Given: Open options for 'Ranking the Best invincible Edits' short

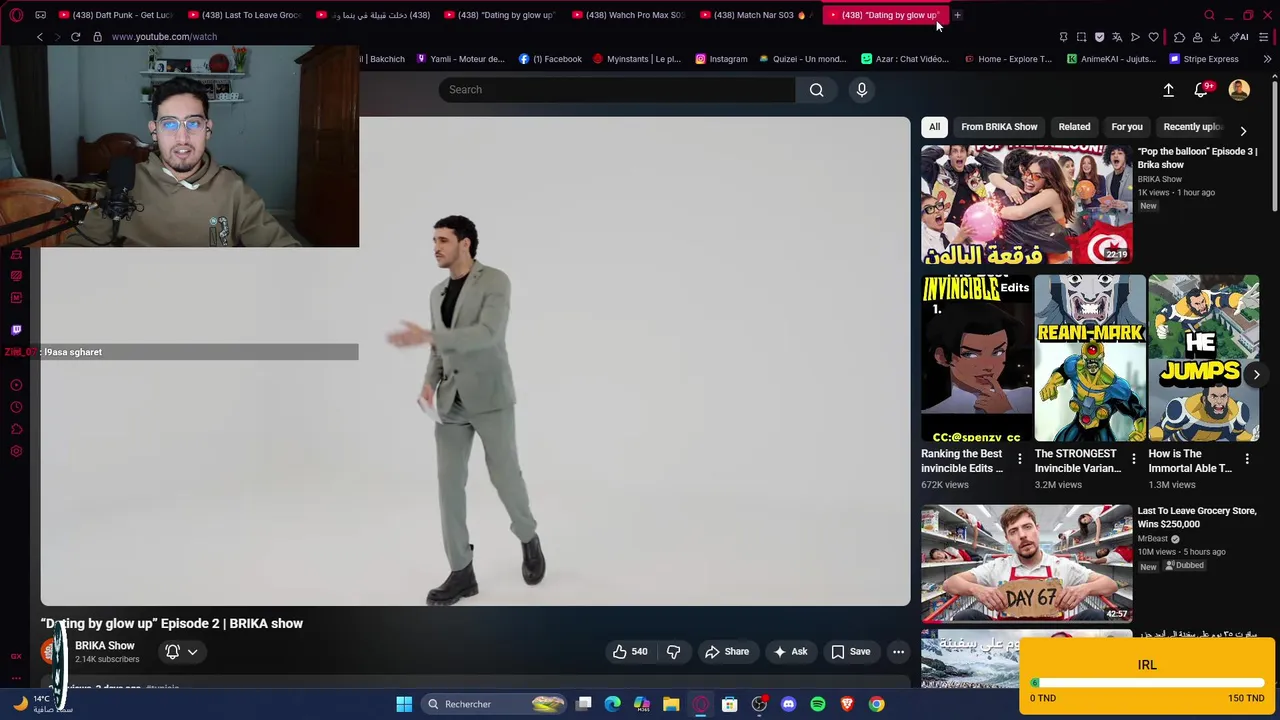Looking at the screenshot, I should coord(1019,459).
